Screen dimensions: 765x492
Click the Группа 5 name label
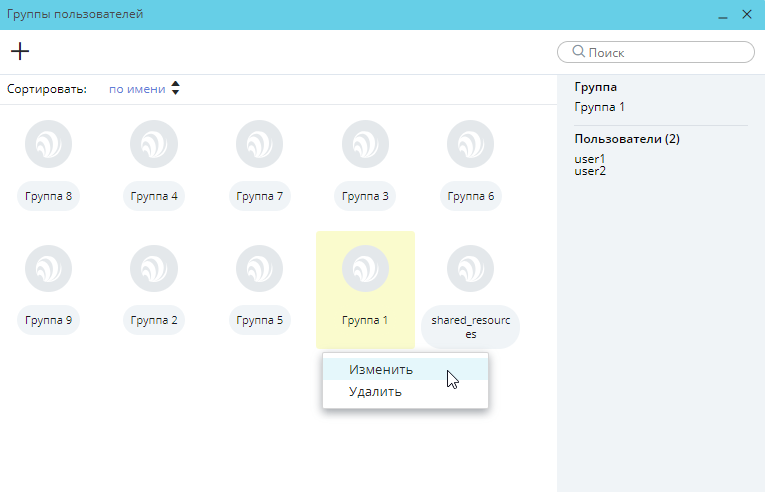260,321
